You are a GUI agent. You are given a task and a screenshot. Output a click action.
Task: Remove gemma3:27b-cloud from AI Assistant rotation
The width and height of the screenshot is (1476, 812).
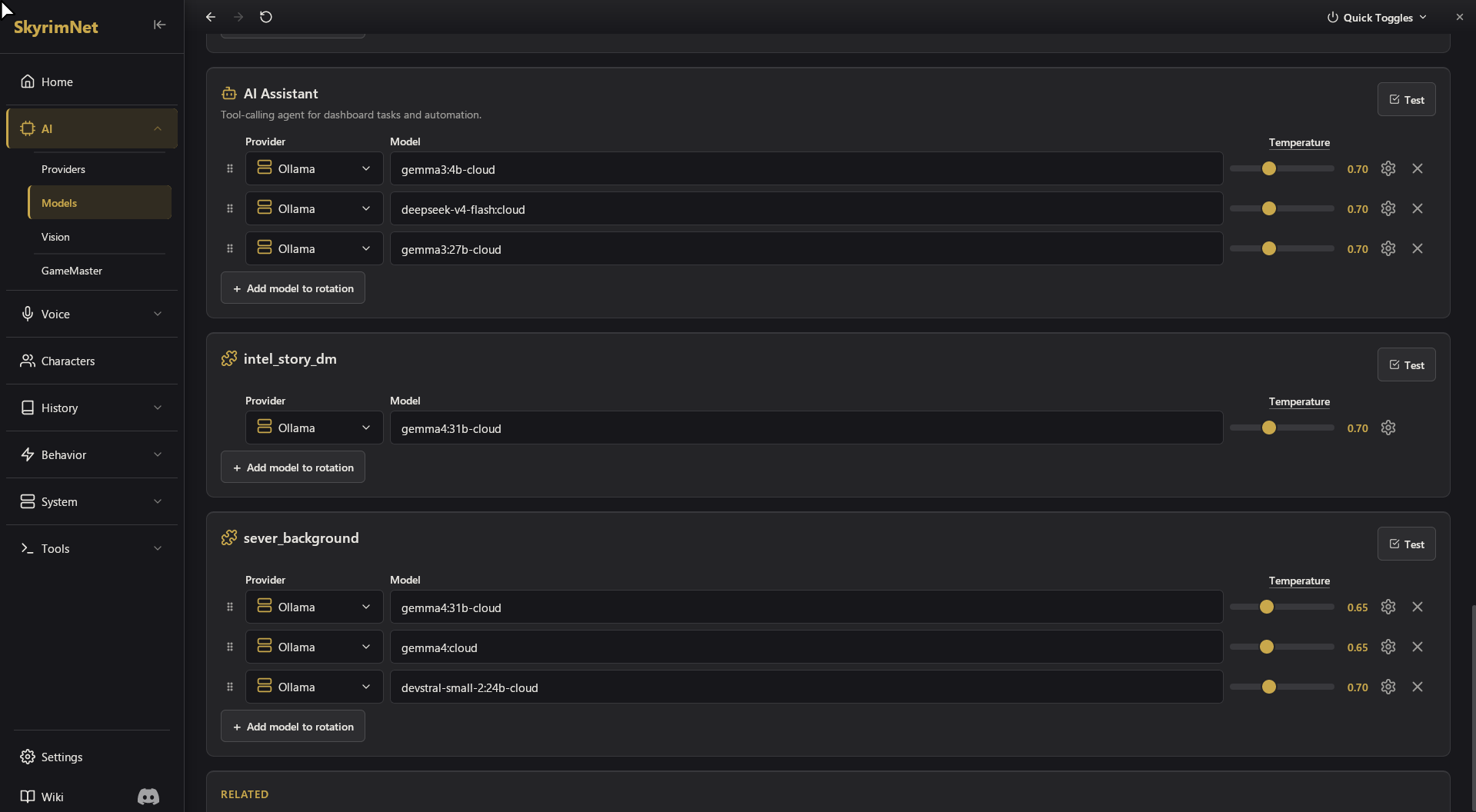tap(1417, 248)
